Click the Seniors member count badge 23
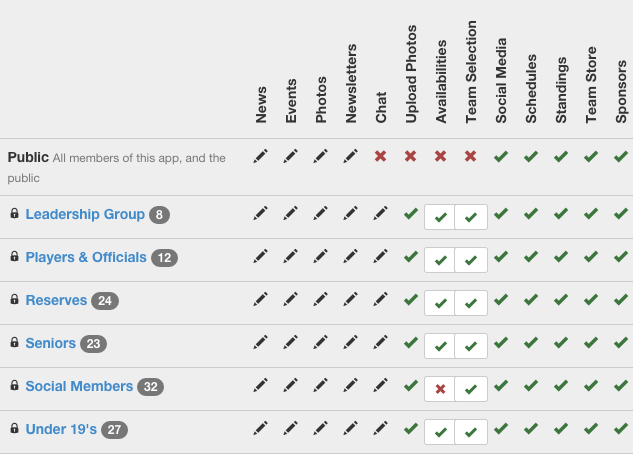Screen dimensions: 633x454 click(93, 344)
